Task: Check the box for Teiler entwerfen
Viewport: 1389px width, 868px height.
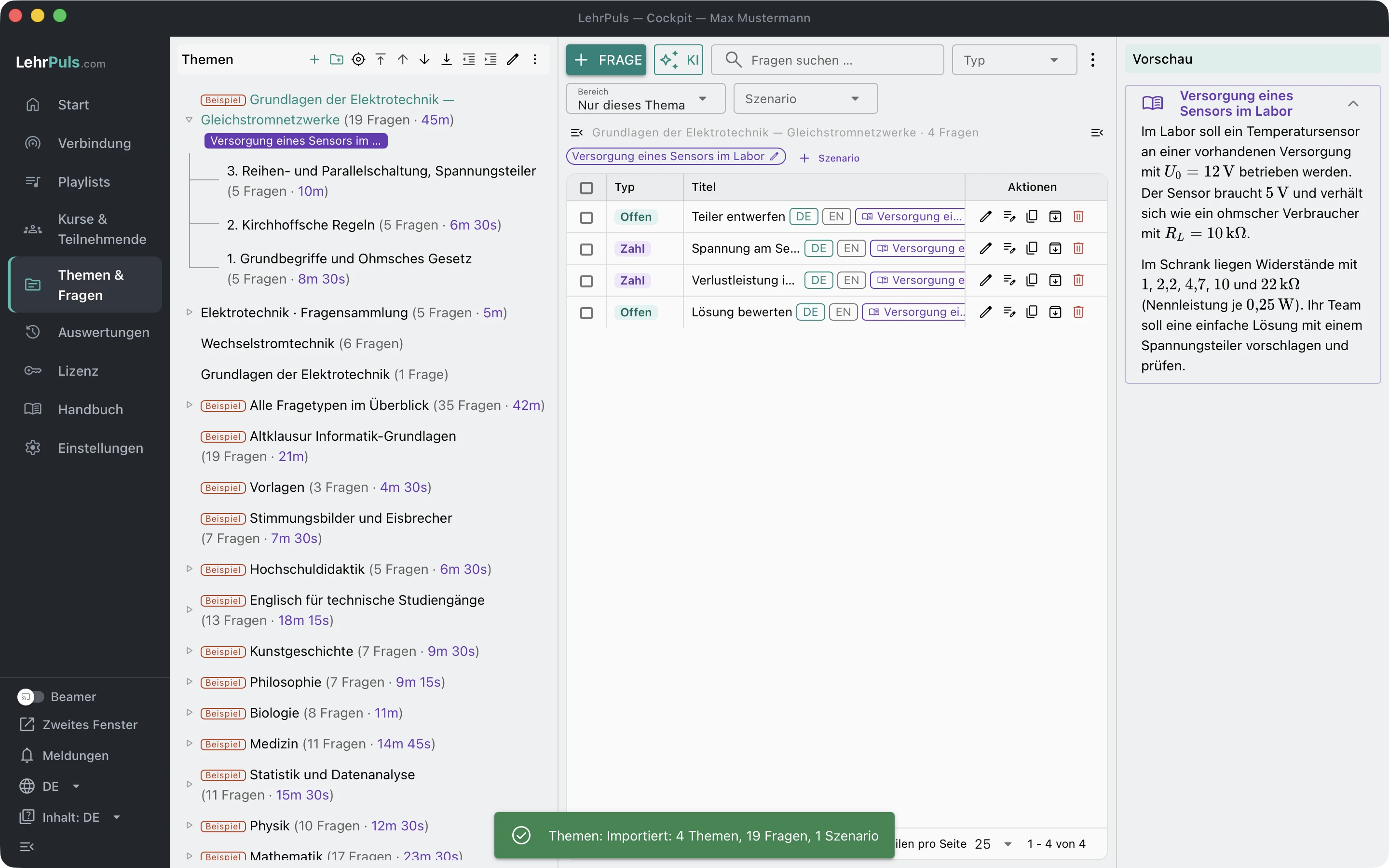Action: click(x=586, y=217)
